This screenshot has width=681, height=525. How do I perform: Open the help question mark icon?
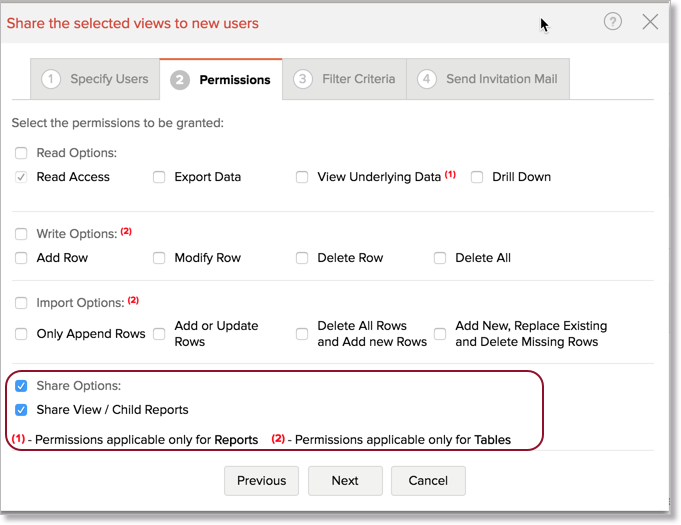click(x=612, y=22)
